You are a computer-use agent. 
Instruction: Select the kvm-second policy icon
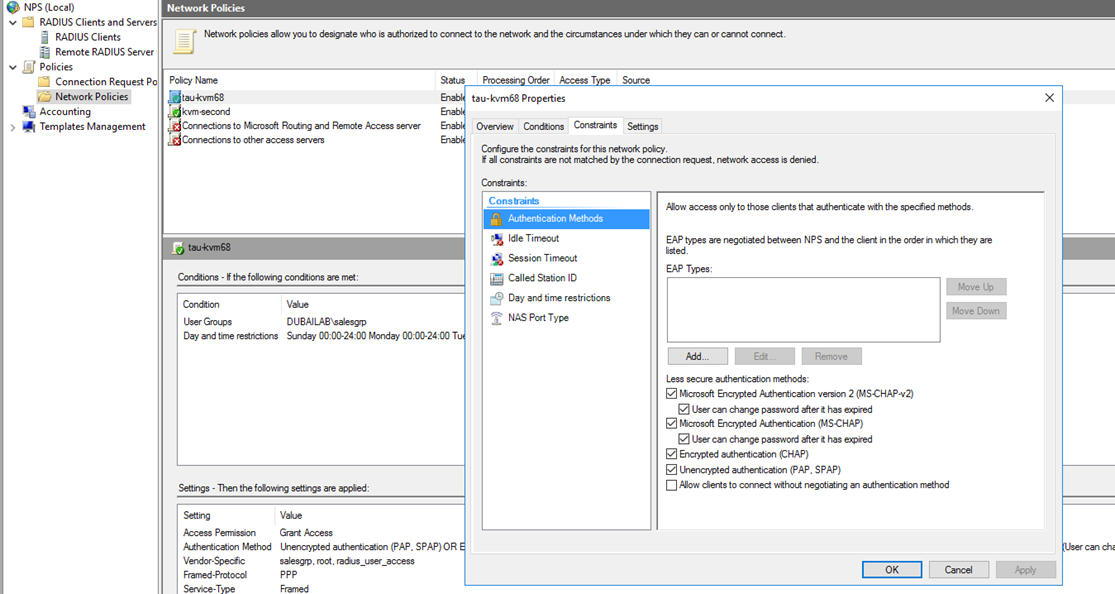click(175, 112)
